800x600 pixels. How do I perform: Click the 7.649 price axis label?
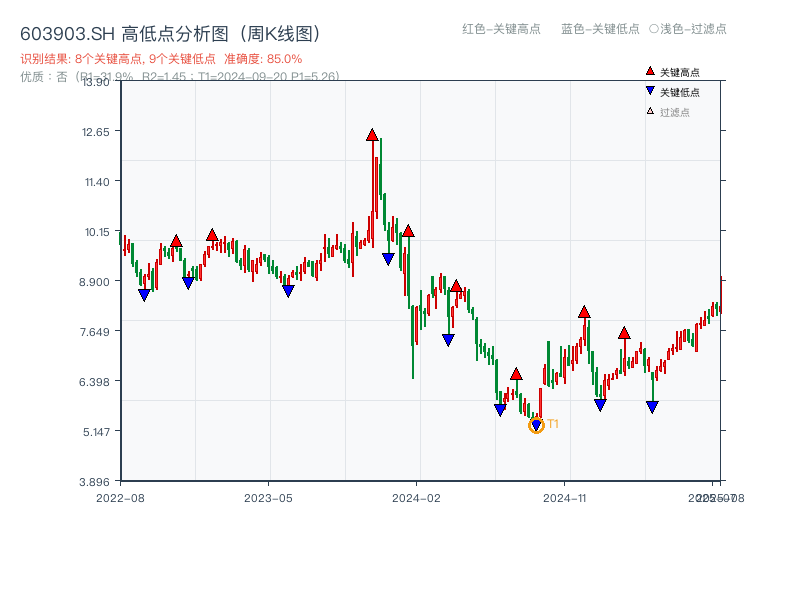click(94, 332)
